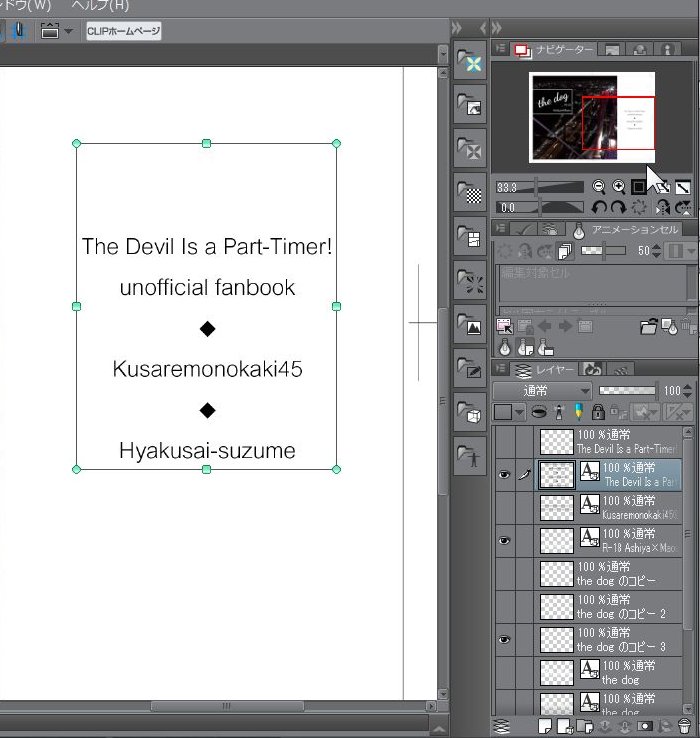Click the fit to screen diagonal-arrow icon
Screen dimensions: 700x738
coord(683,187)
